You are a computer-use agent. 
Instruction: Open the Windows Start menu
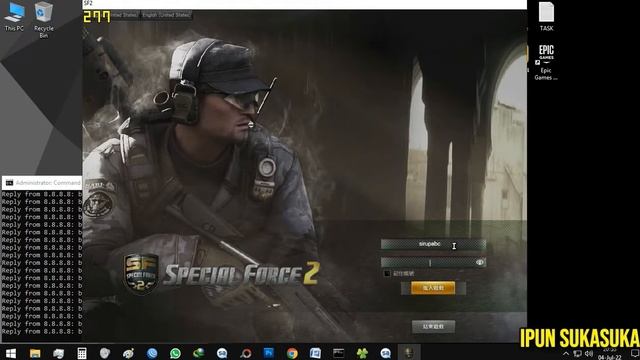coord(11,353)
